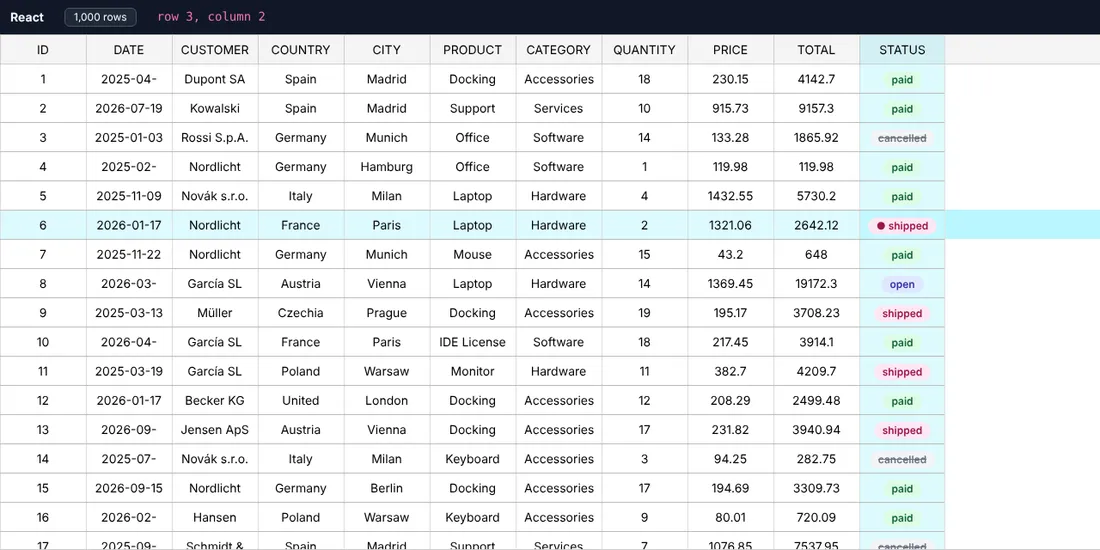Select the IDE License product cell
The image size is (1100, 550).
point(473,342)
